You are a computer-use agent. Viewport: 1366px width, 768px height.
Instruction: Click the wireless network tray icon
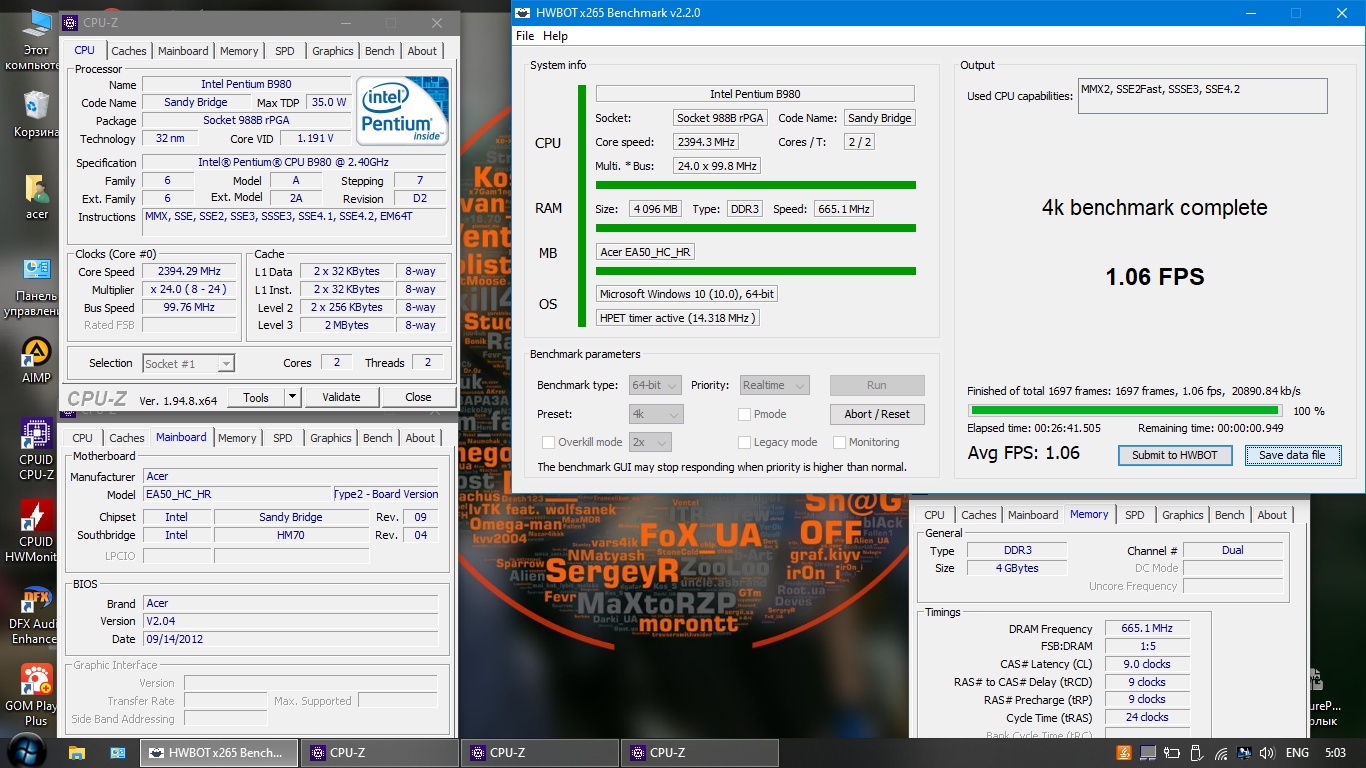pyautogui.click(x=1221, y=753)
